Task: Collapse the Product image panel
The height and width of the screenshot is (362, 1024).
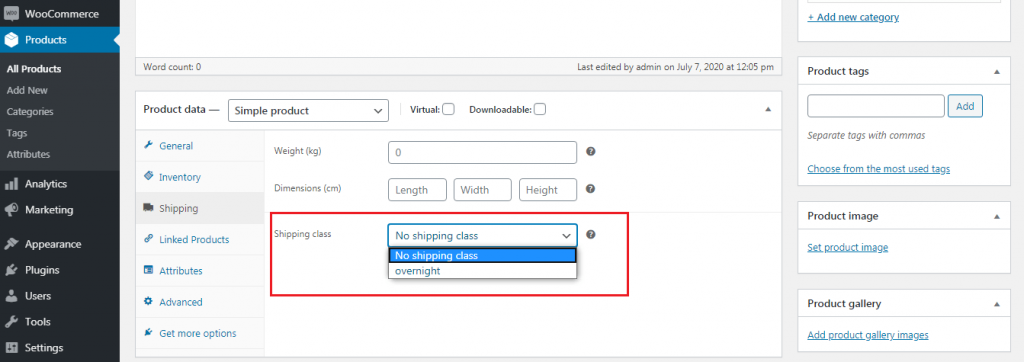Action: tap(997, 216)
